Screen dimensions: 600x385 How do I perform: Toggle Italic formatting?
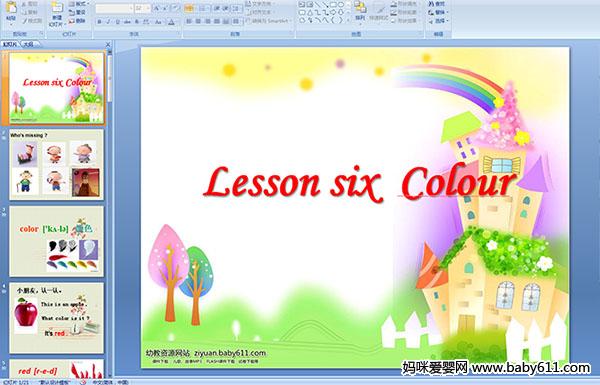tap(108, 22)
